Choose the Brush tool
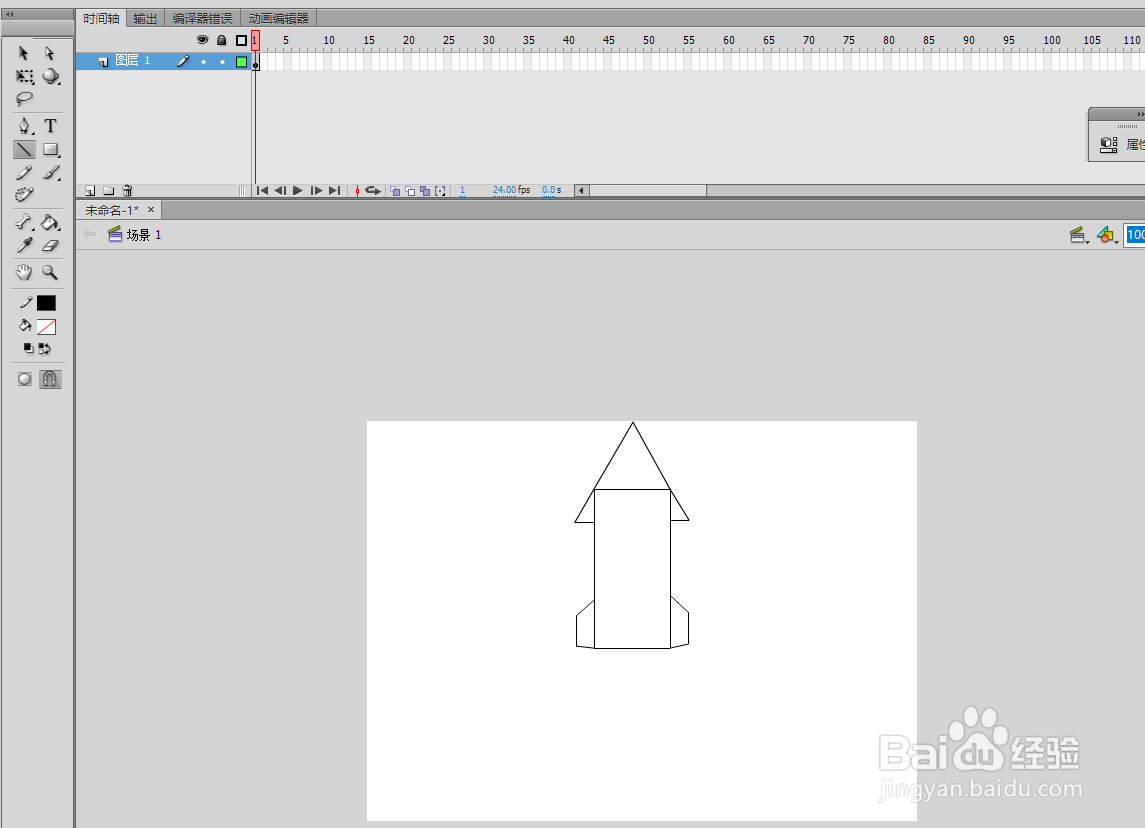The width and height of the screenshot is (1145, 828). pyautogui.click(x=50, y=172)
